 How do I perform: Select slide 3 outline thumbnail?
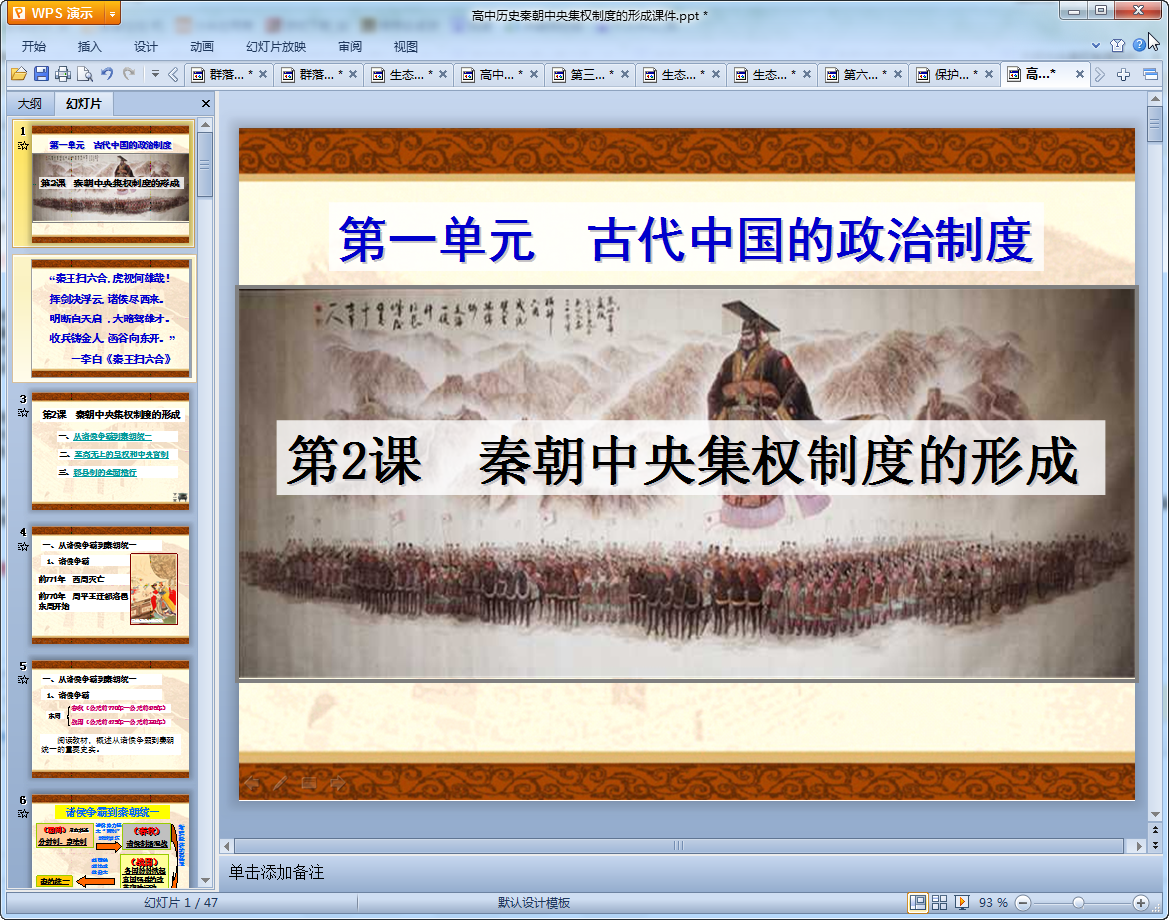tap(110, 452)
